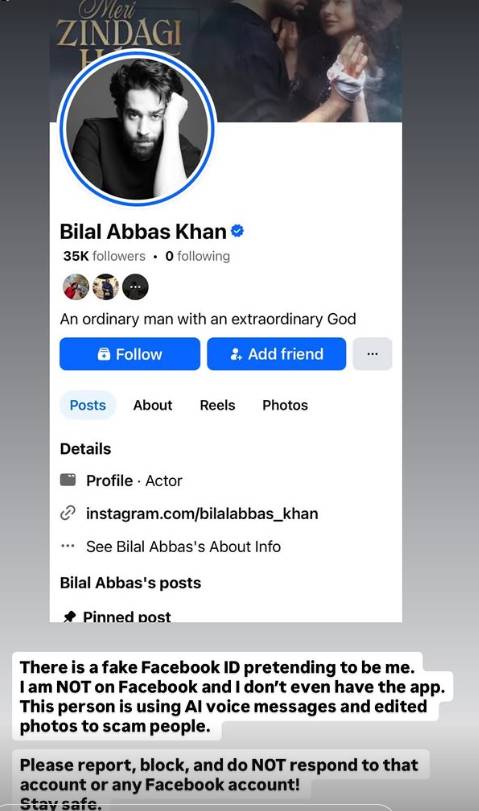
Task: Open the second mutual friend avatar
Action: click(106, 287)
